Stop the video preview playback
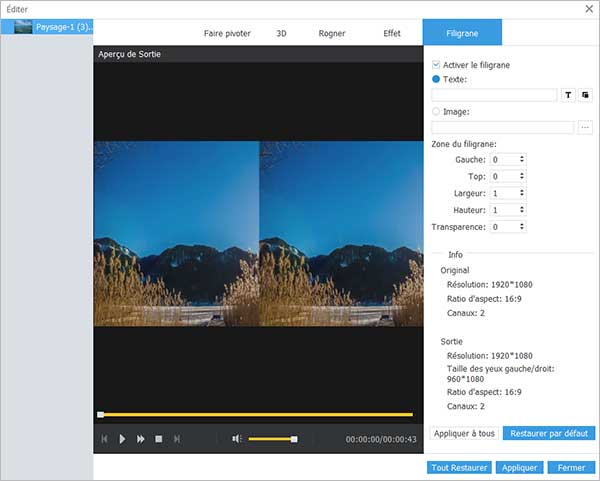Viewport: 600px width, 481px height. pyautogui.click(x=159, y=439)
